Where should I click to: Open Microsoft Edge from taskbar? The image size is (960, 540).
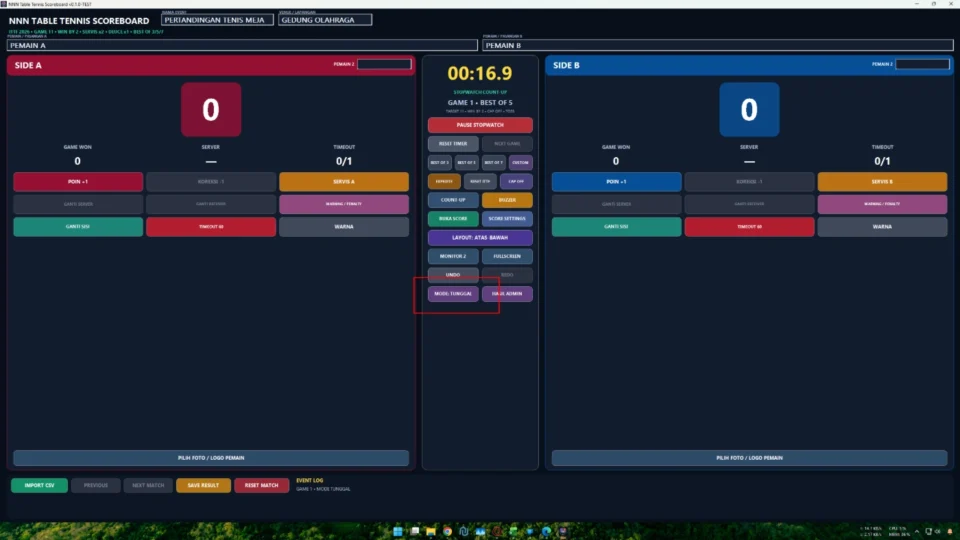coord(546,531)
